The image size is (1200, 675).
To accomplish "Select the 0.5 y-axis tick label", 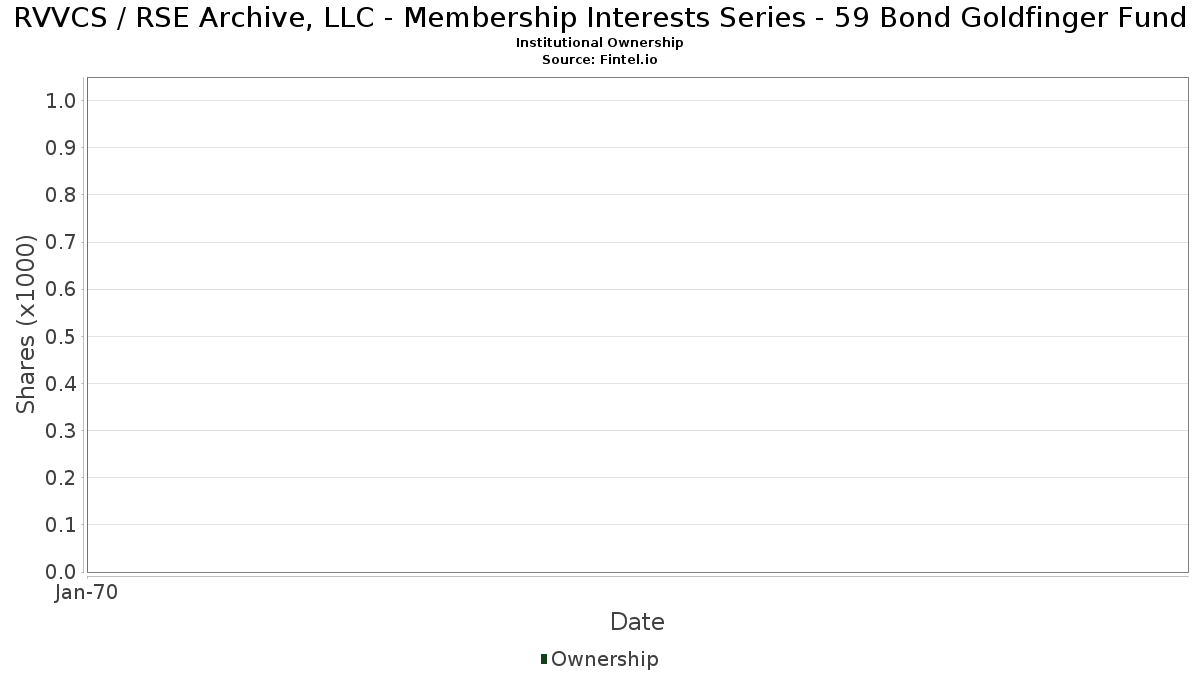I will click(62, 337).
